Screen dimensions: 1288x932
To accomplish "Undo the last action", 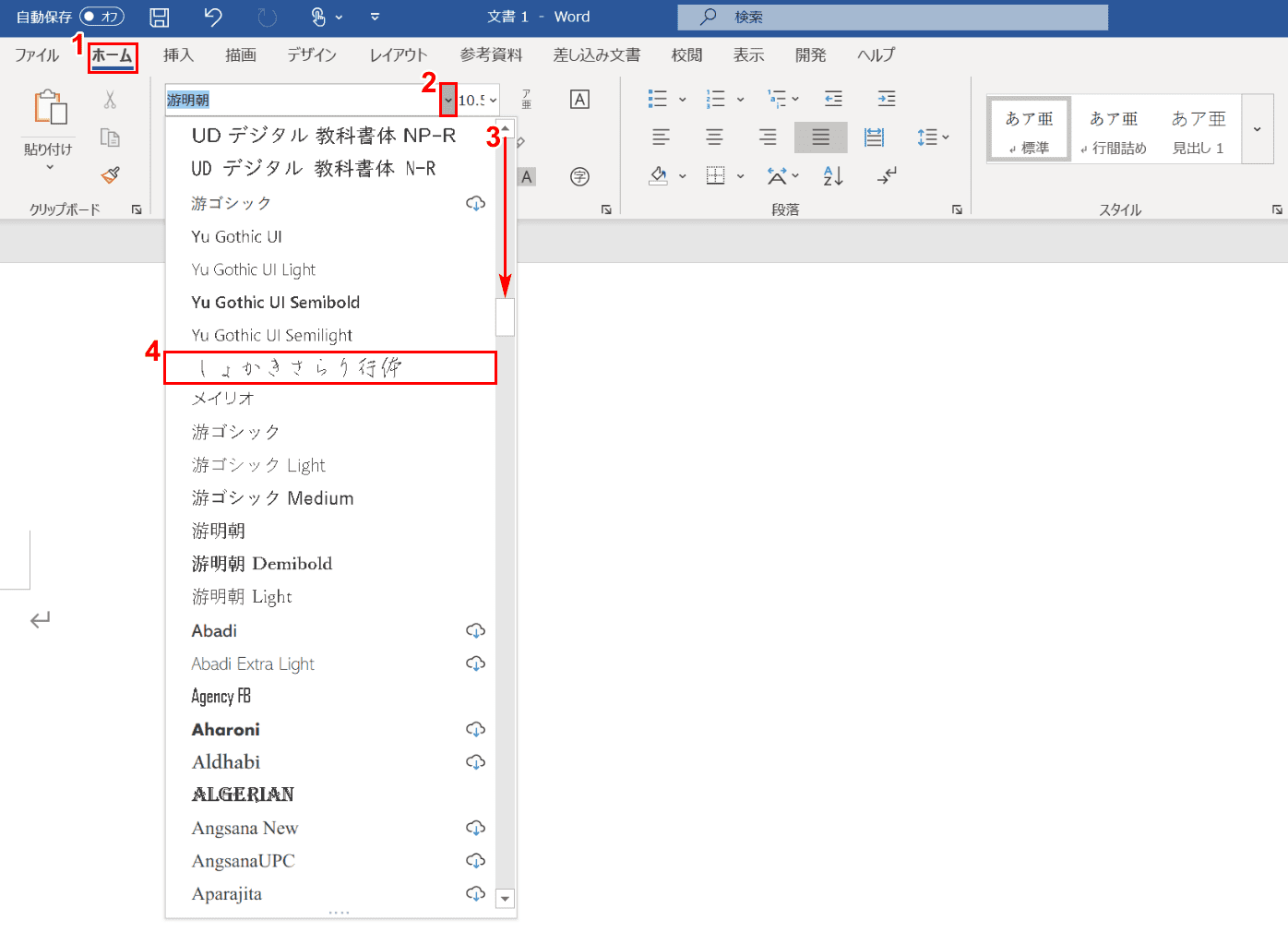I will [213, 17].
